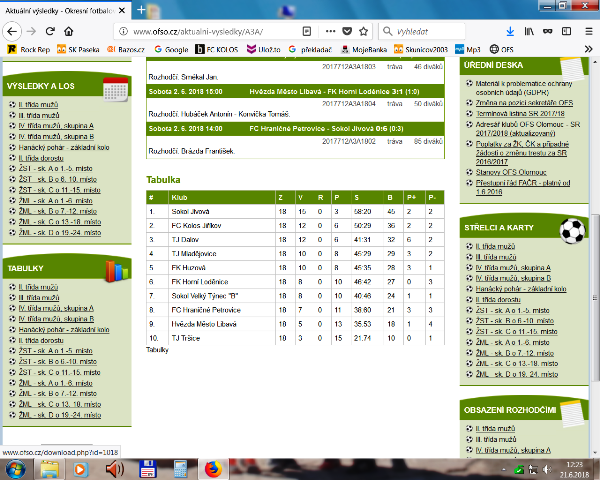The image size is (600, 480).
Task: Open the Library icon in toolbar
Action: (x=529, y=31)
